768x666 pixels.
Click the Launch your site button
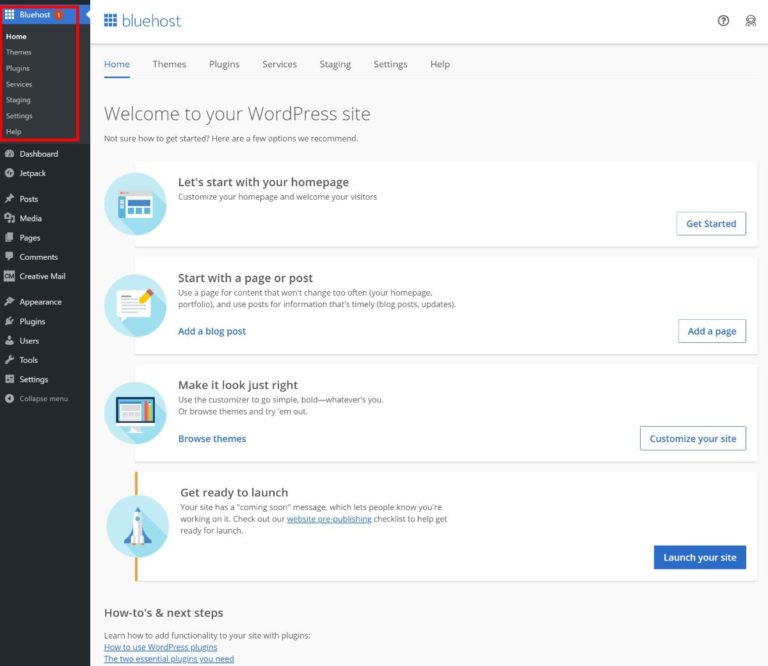[699, 557]
